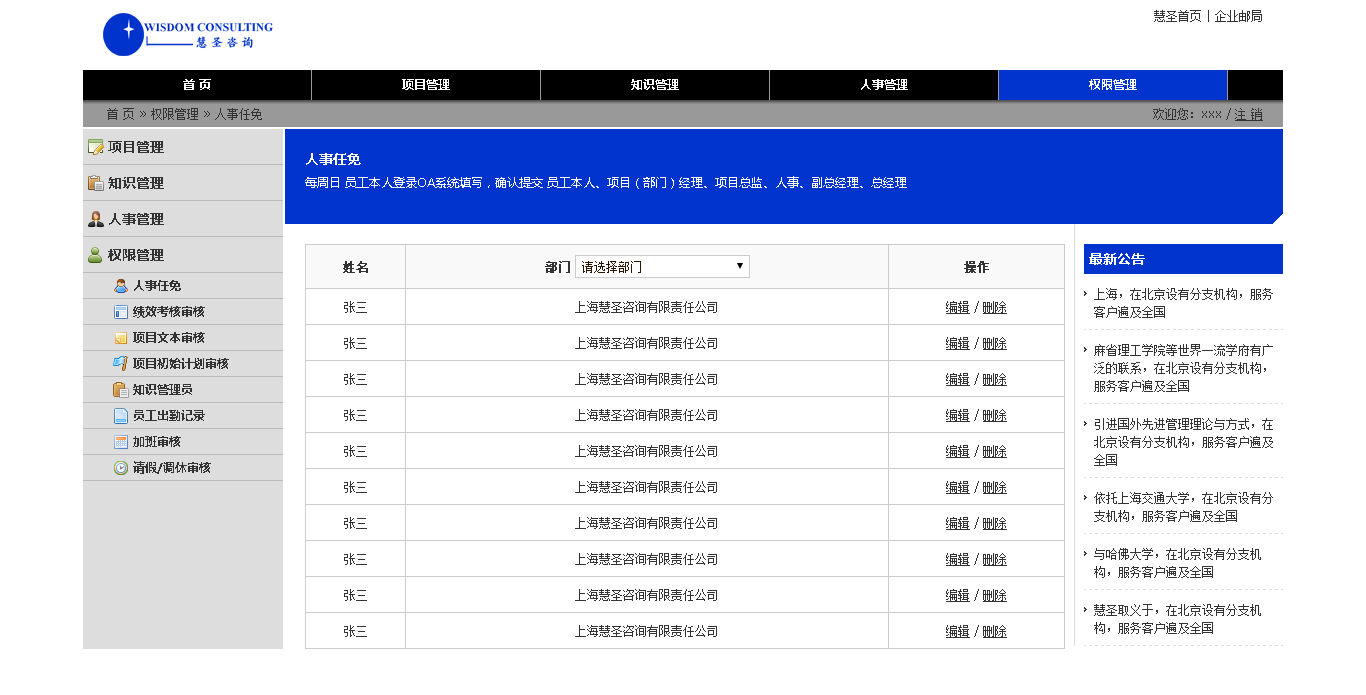
Task: Open the 企业邮局 link at top
Action: click(x=1238, y=16)
